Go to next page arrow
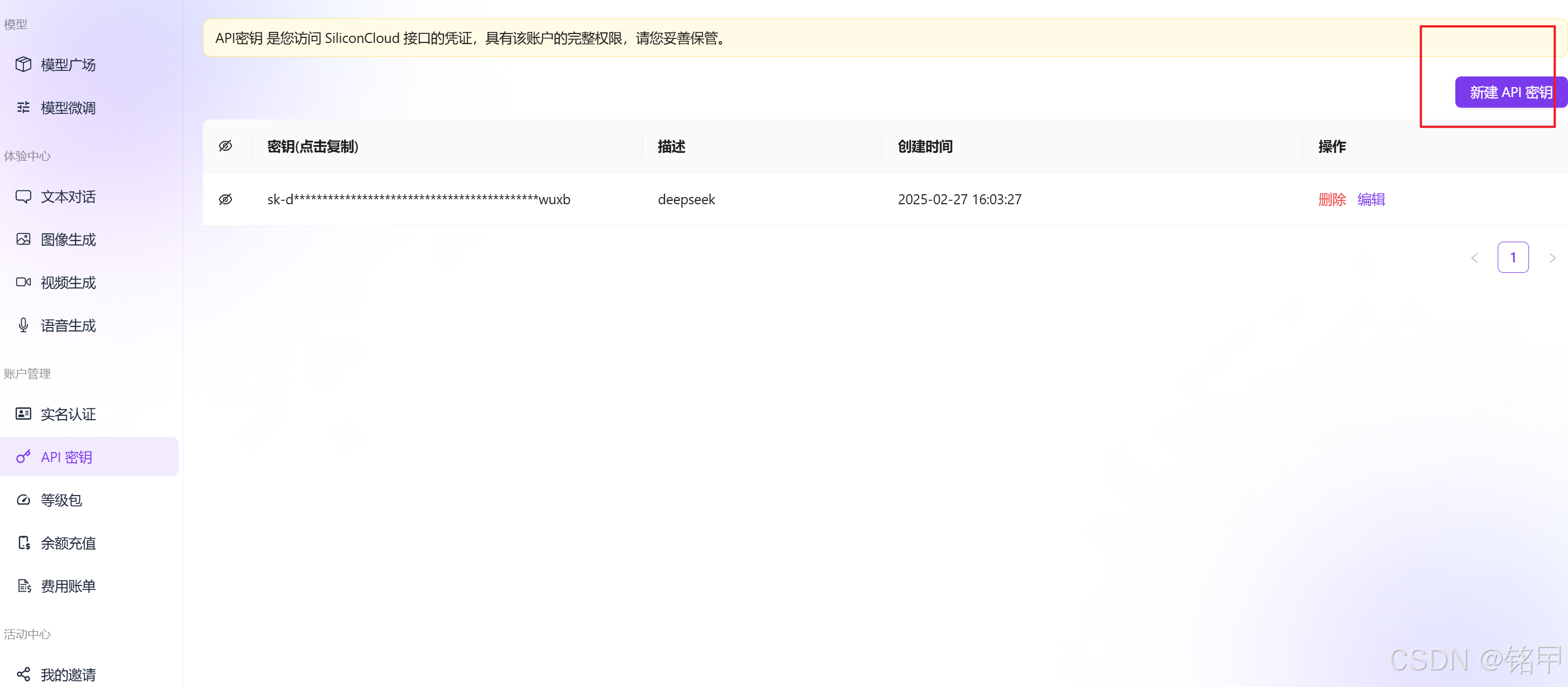Image resolution: width=1568 pixels, height=687 pixels. 1552,258
